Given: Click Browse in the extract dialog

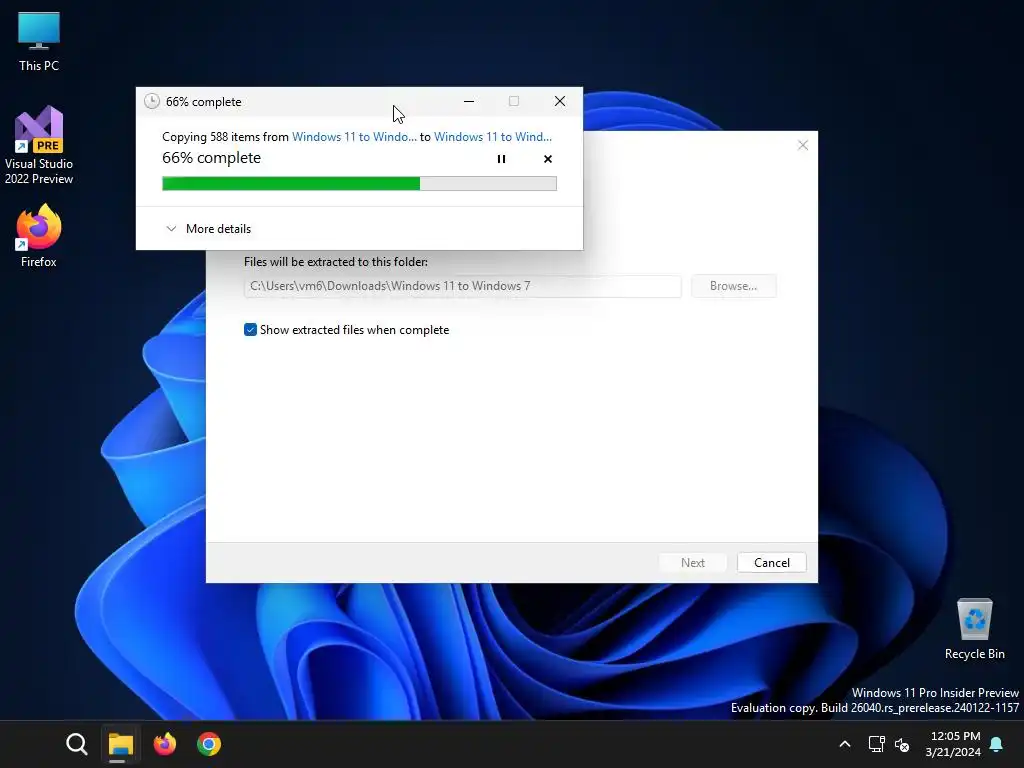Looking at the screenshot, I should (733, 286).
